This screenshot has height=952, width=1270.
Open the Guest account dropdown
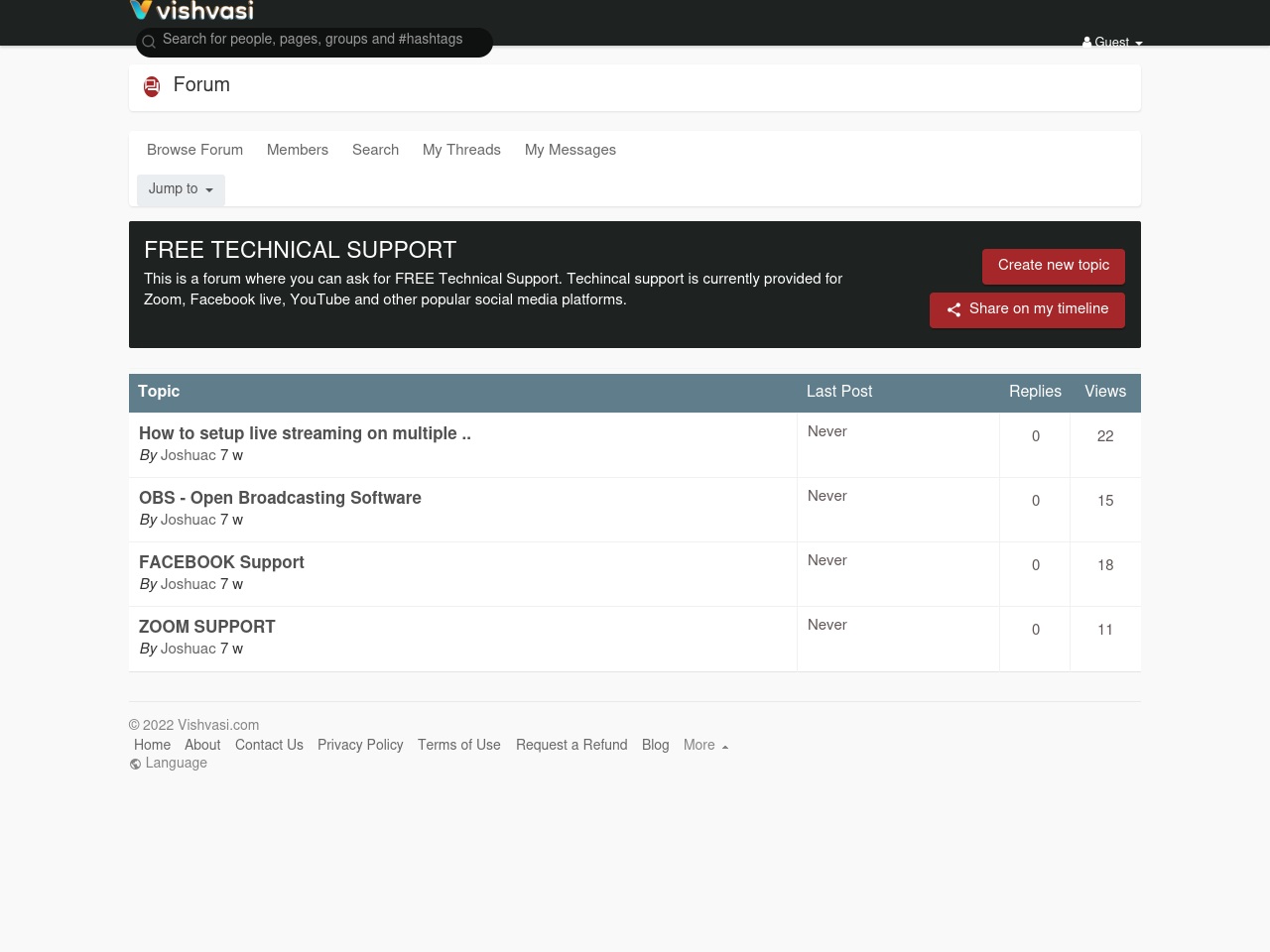click(x=1112, y=43)
